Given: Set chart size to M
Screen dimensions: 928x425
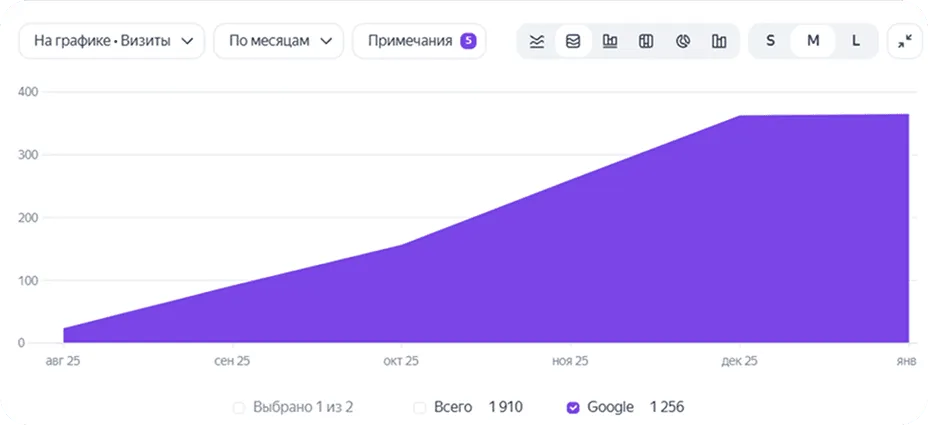Looking at the screenshot, I should pos(813,41).
